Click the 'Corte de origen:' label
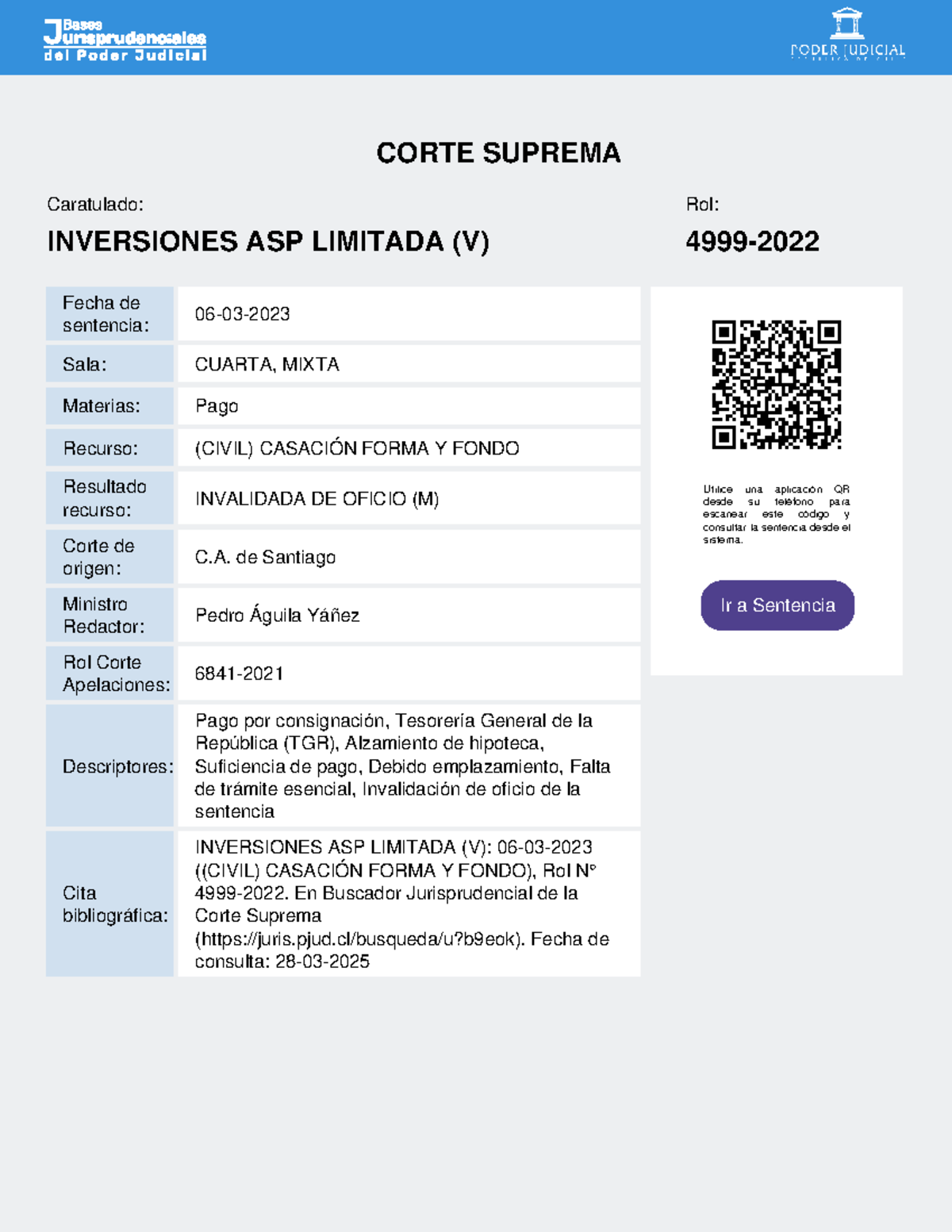Image resolution: width=952 pixels, height=1232 pixels. click(98, 557)
